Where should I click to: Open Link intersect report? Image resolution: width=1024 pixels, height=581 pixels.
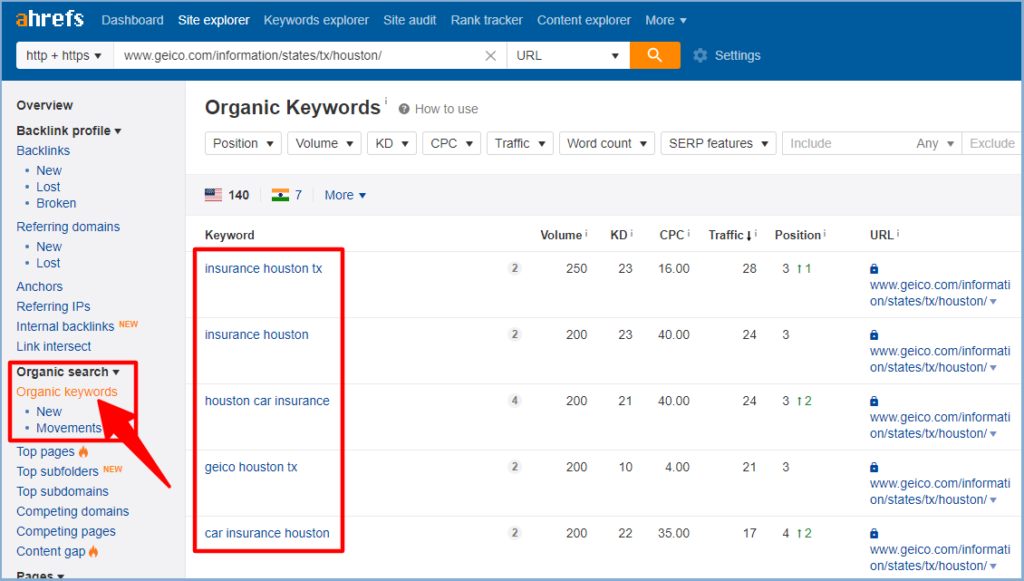[x=54, y=346]
